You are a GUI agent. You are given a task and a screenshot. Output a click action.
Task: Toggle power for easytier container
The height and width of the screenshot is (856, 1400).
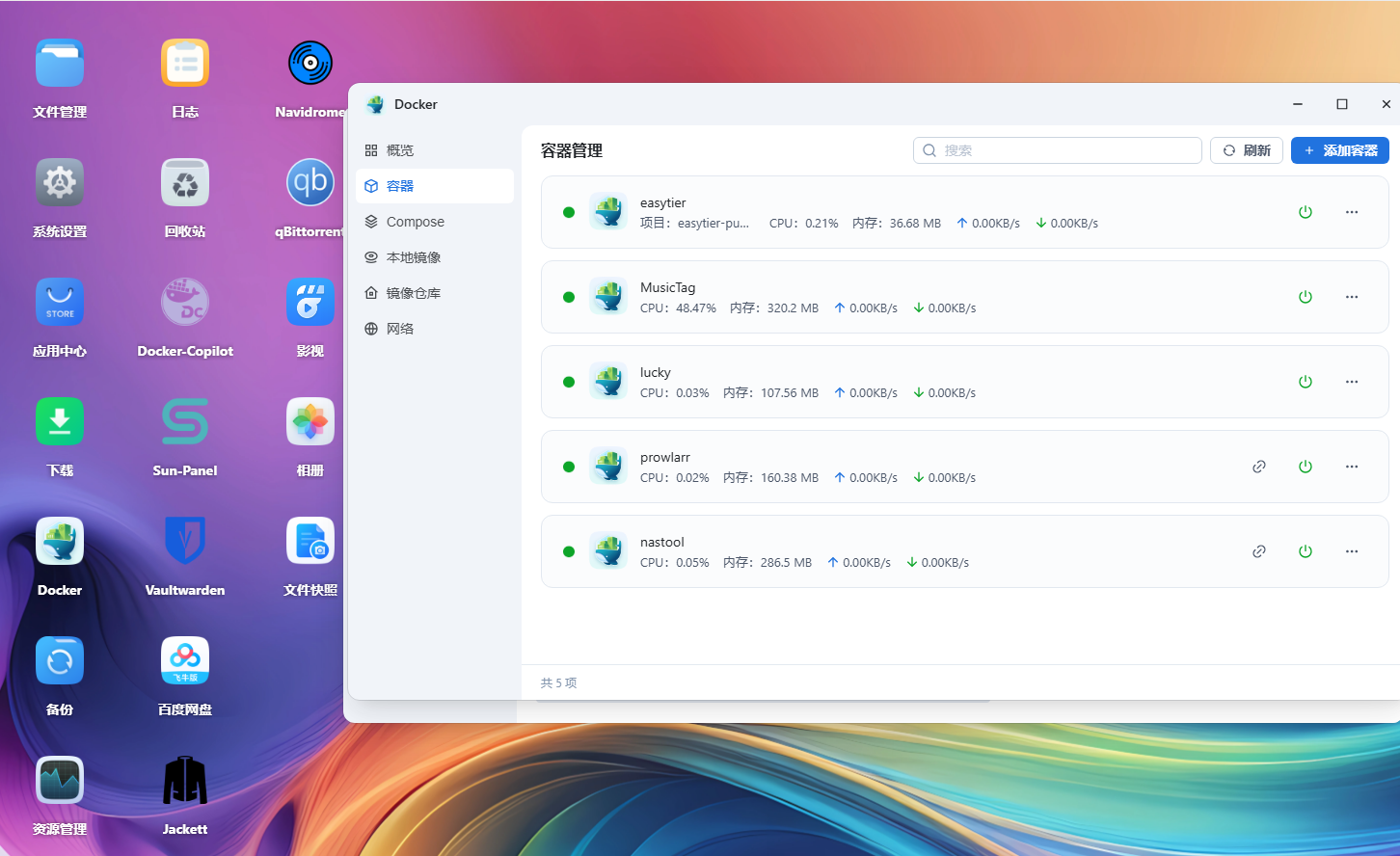point(1306,212)
